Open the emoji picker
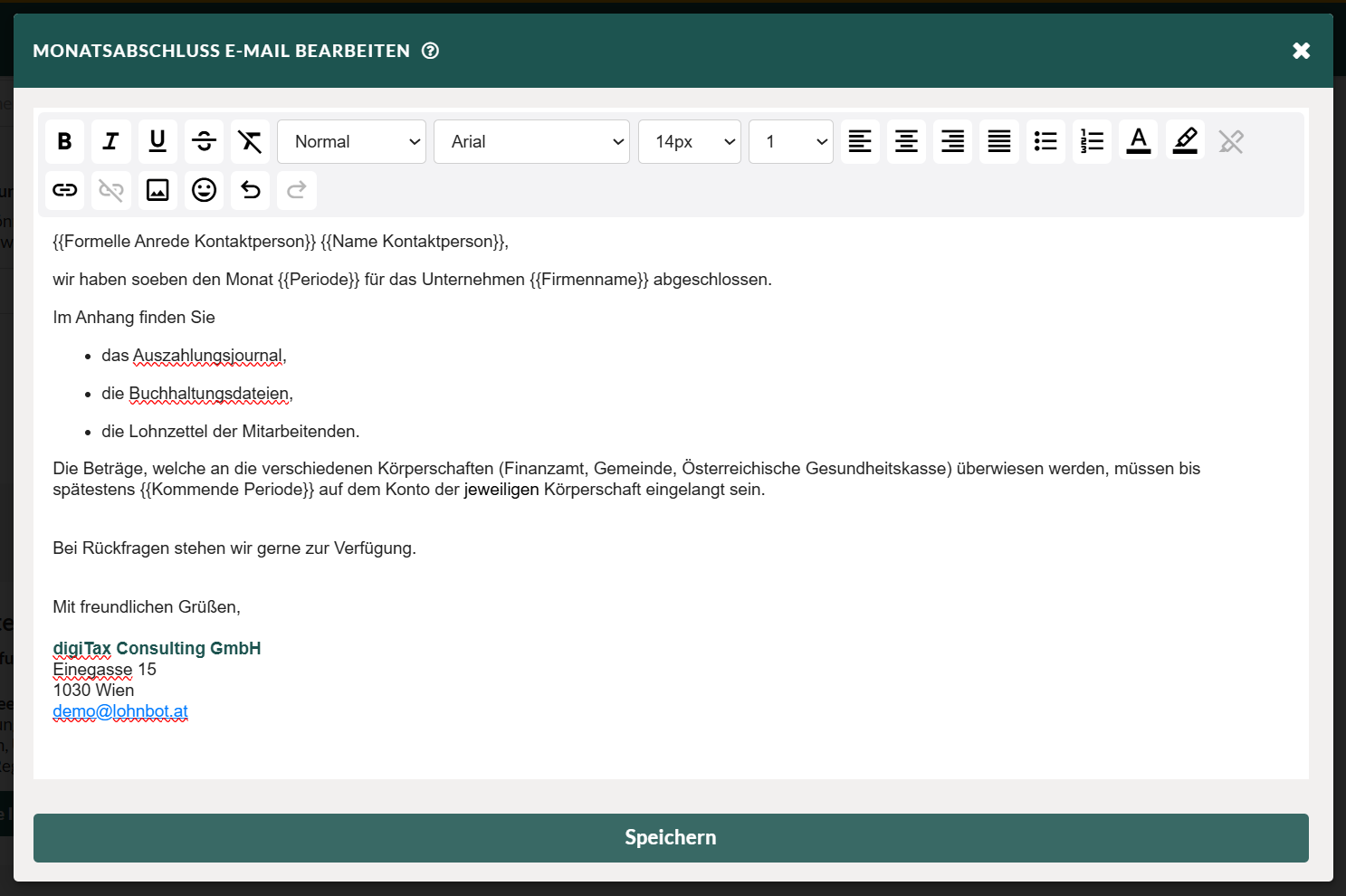 coord(204,190)
